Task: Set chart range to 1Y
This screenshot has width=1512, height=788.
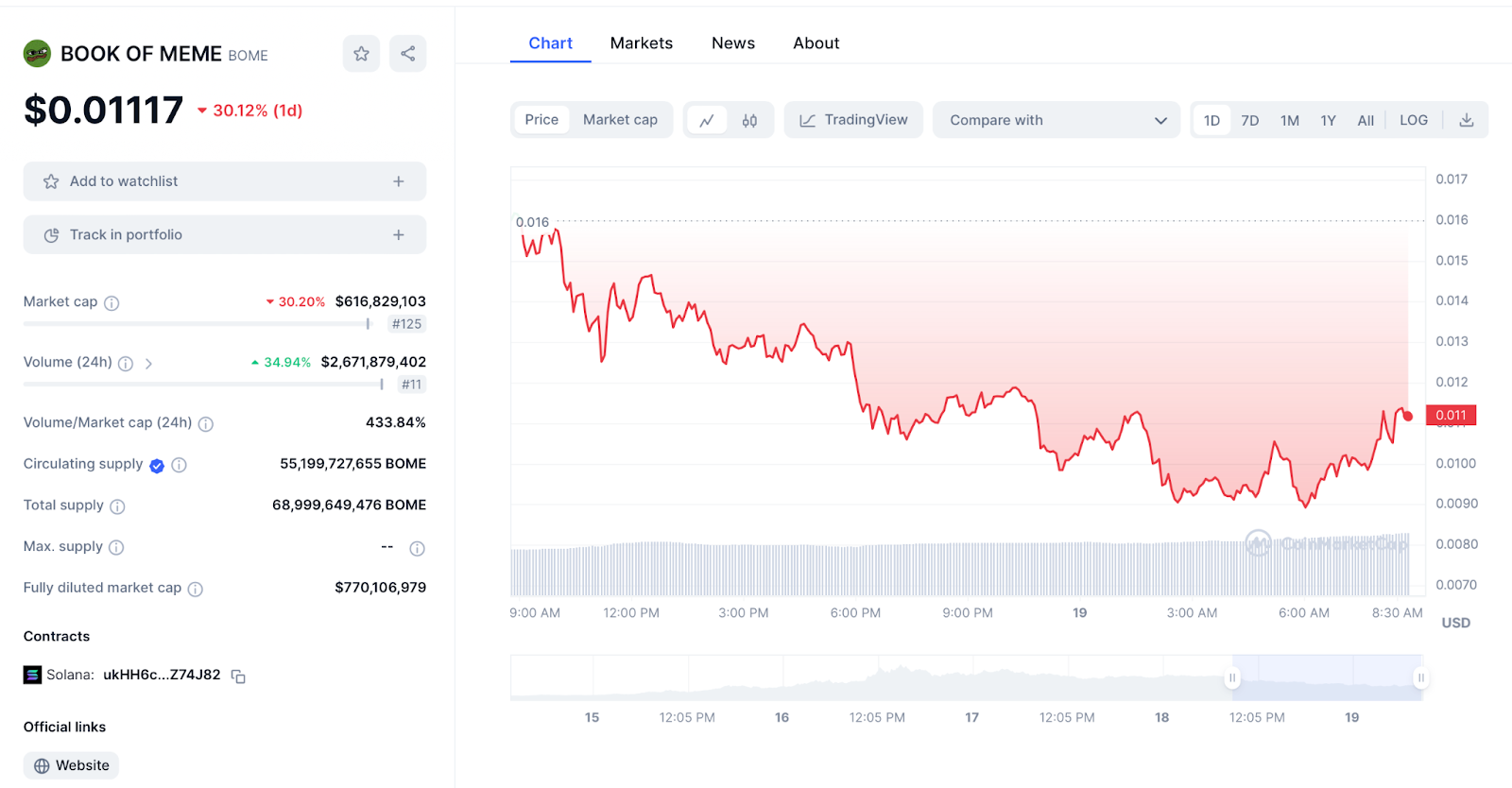Action: [x=1328, y=120]
